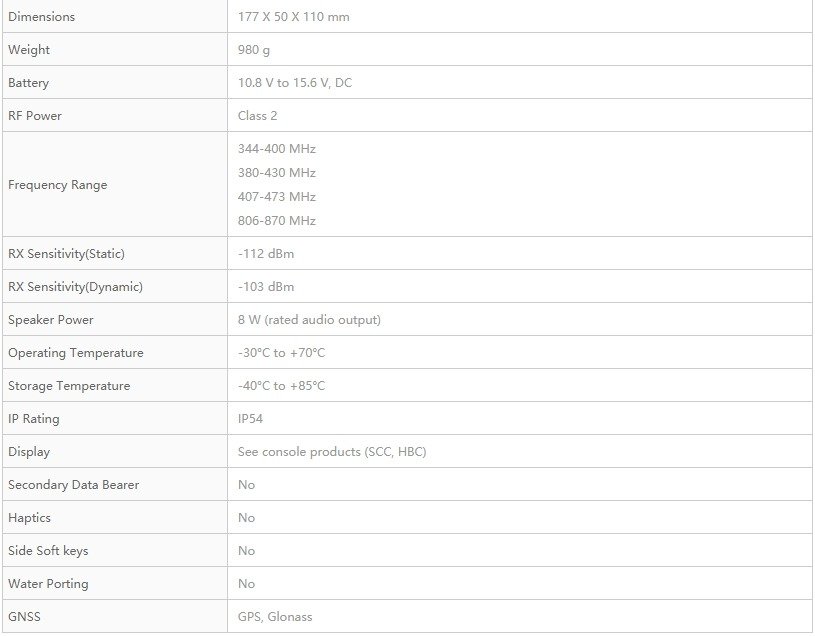This screenshot has height=636, width=815.
Task: Click the RX Sensitivity(Dynamic) label
Action: point(75,287)
